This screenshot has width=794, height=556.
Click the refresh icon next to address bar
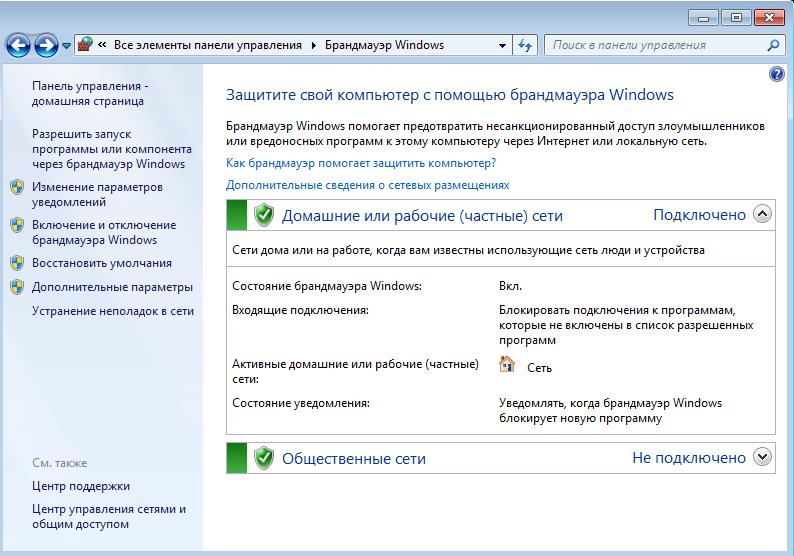[x=526, y=45]
